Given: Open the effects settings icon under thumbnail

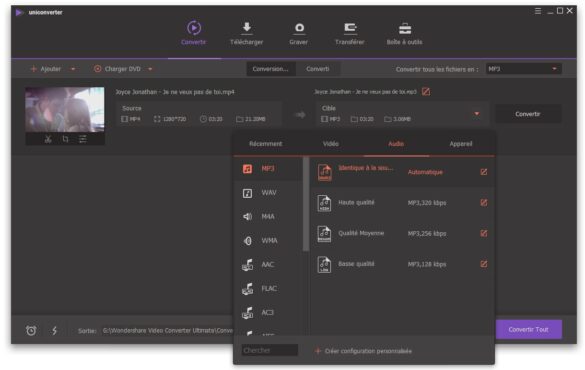Looking at the screenshot, I should tap(83, 139).
